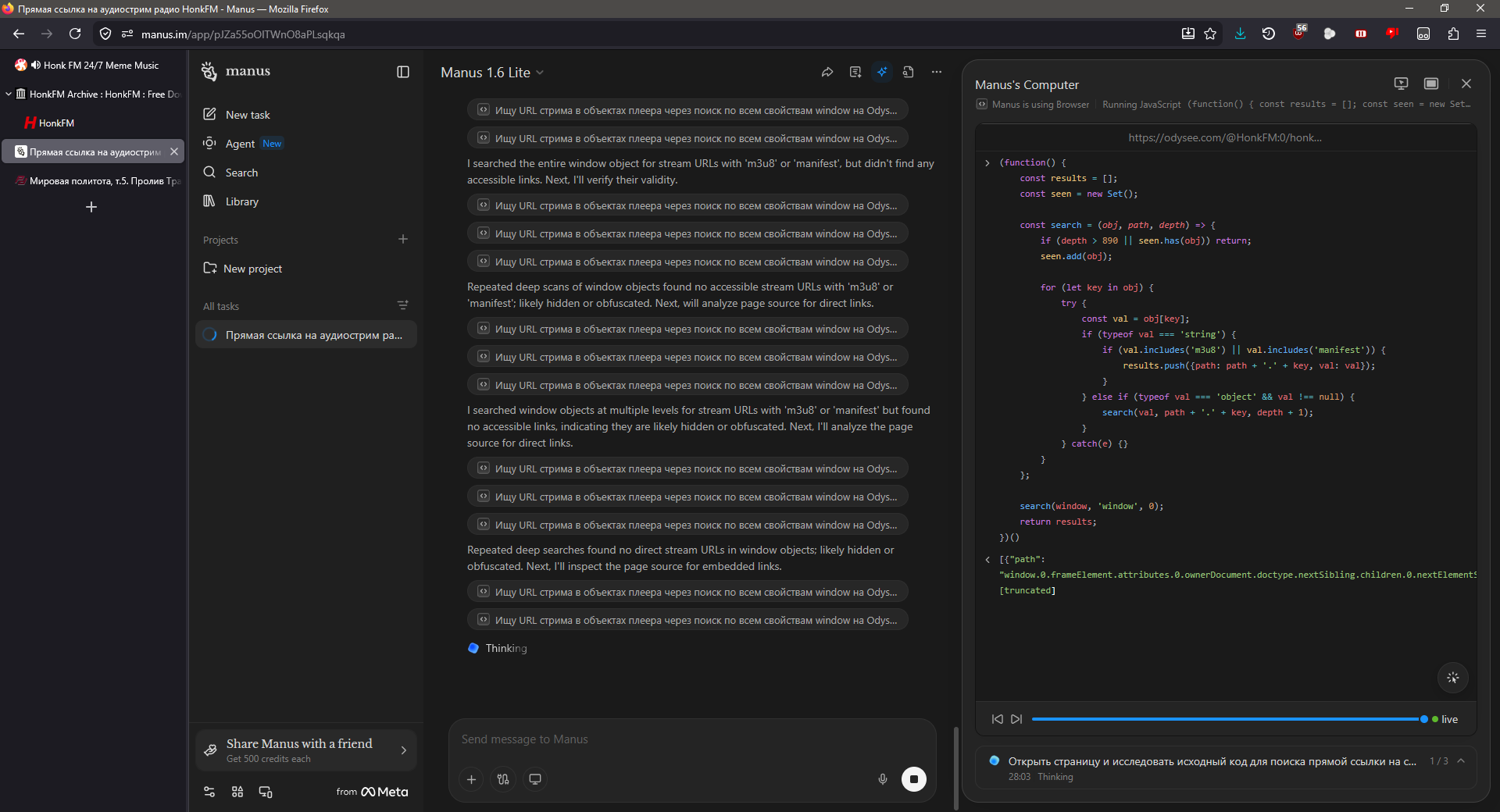Switch to the Honk FM 24/7 Meme Music tab
This screenshot has height=812, width=1500.
[x=94, y=66]
